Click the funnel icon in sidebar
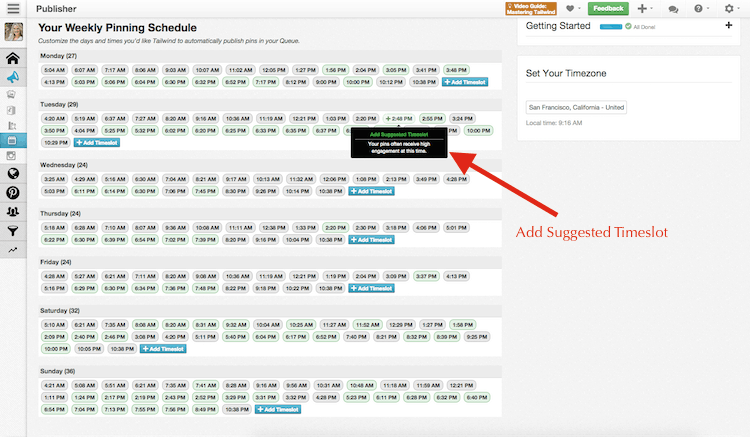Viewport: 750px width, 437px height. [x=13, y=231]
